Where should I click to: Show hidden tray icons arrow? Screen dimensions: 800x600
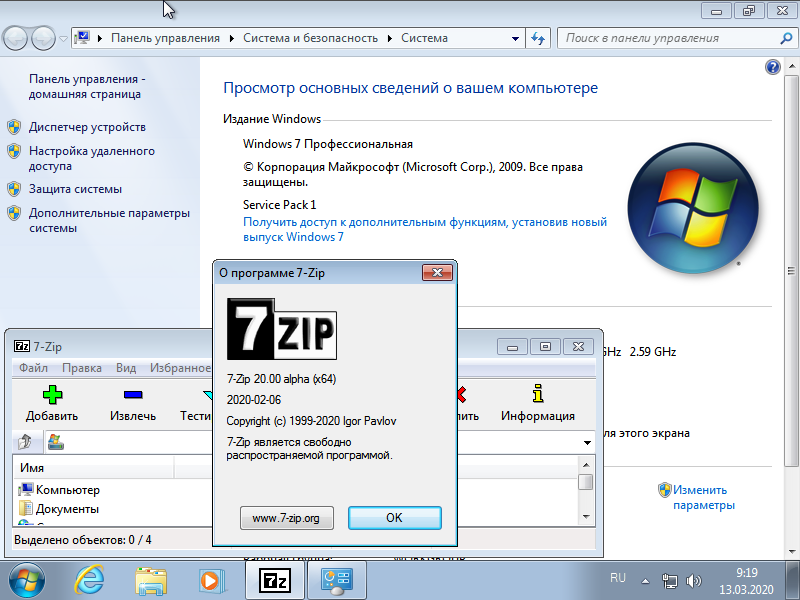[x=645, y=581]
